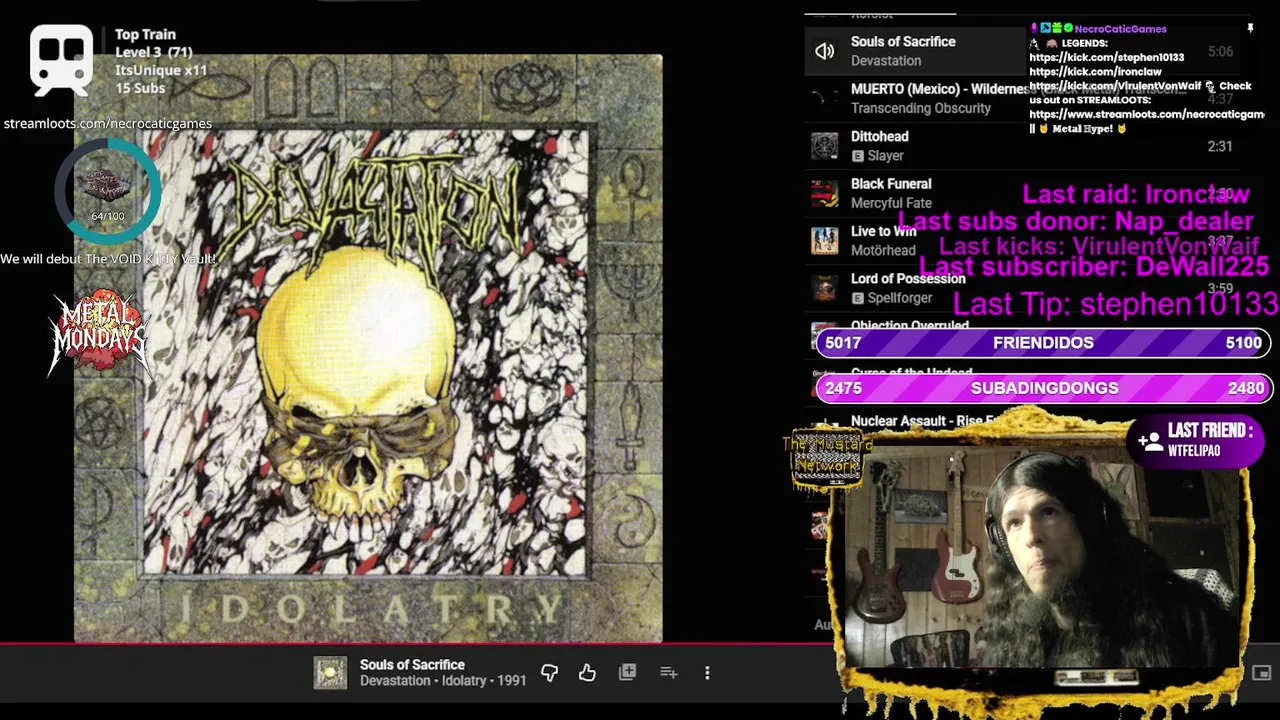Click 'Last Tip: stephen10133' text

[x=1115, y=304]
